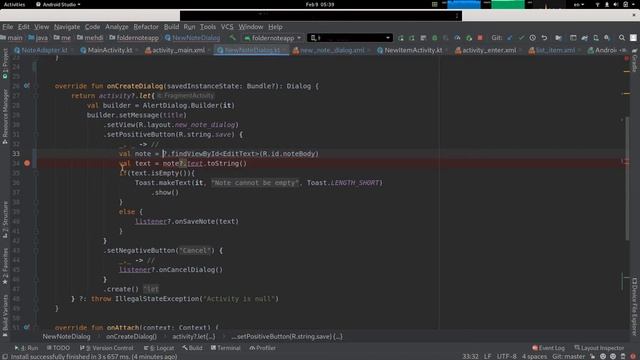
Task: Open the Edit menu
Action: pyautogui.click(x=24, y=27)
